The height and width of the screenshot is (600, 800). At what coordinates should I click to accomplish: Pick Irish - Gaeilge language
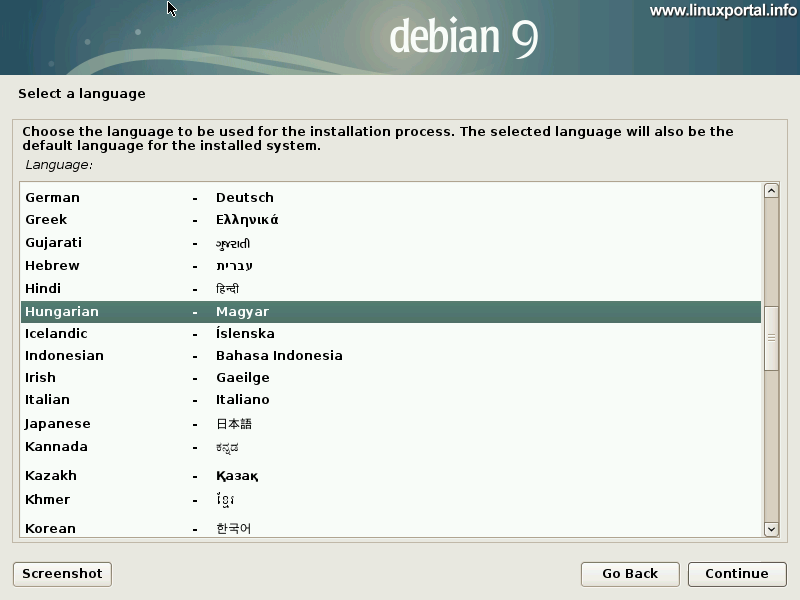pyautogui.click(x=391, y=378)
